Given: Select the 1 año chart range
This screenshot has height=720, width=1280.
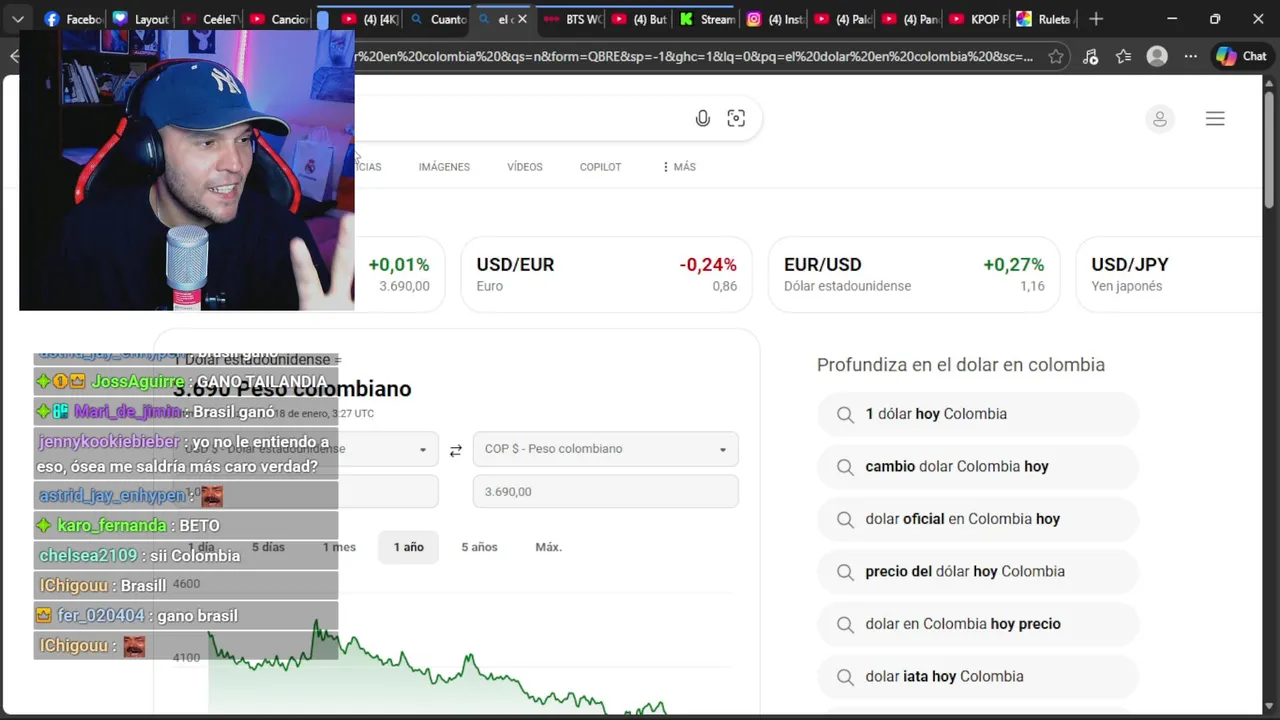Looking at the screenshot, I should point(409,547).
